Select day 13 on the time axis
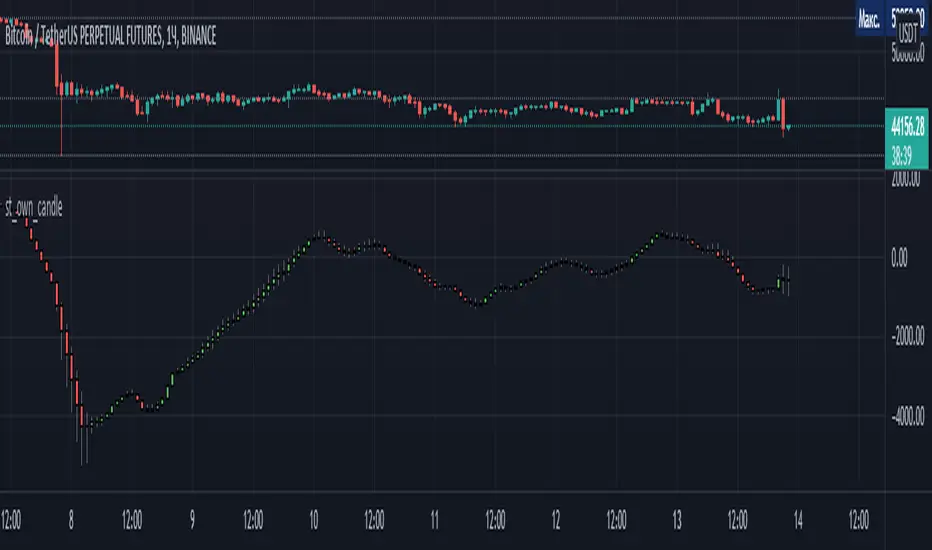 677,521
